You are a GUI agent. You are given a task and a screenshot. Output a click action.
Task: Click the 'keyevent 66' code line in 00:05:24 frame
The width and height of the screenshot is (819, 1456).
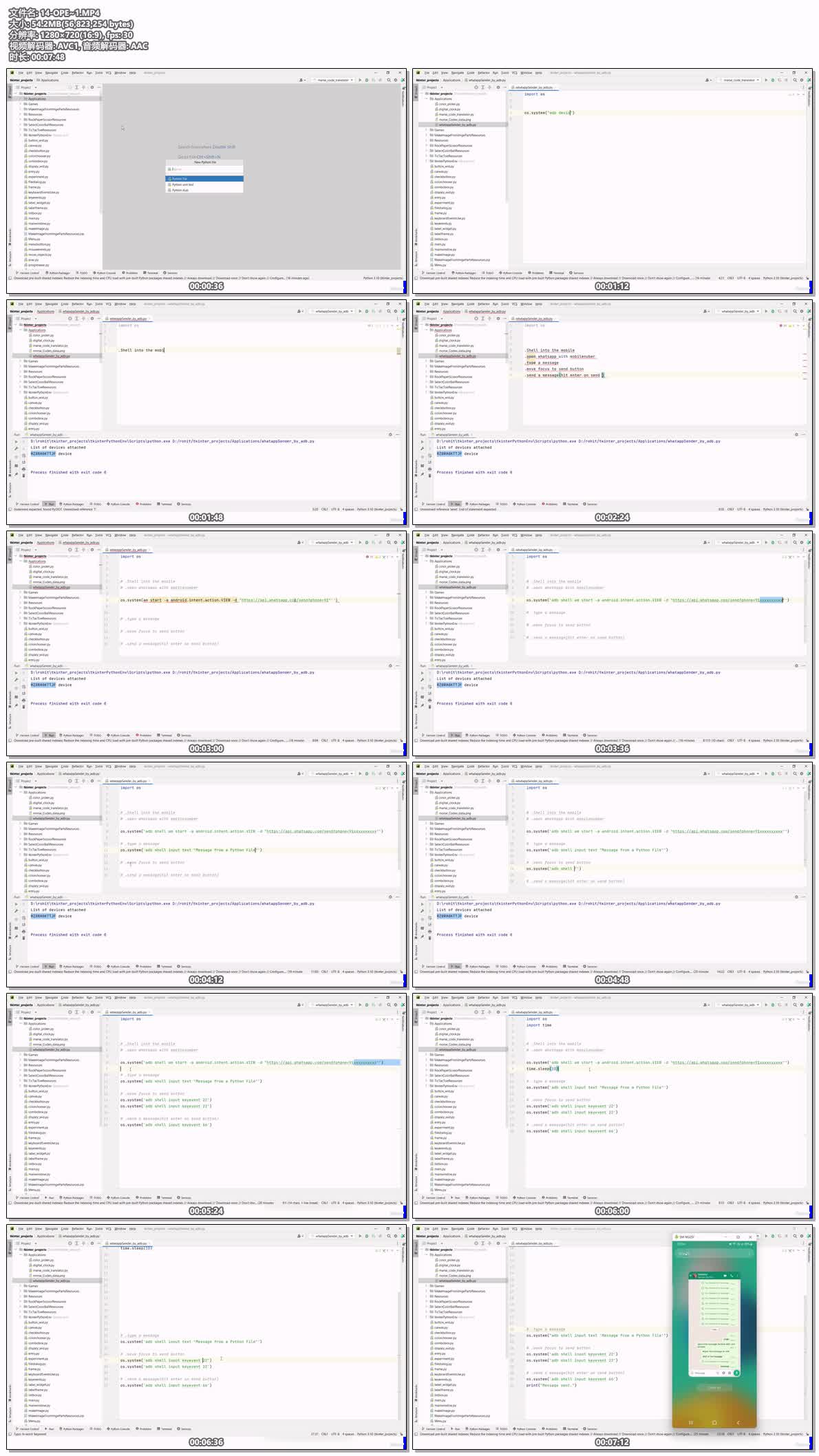coord(165,1124)
